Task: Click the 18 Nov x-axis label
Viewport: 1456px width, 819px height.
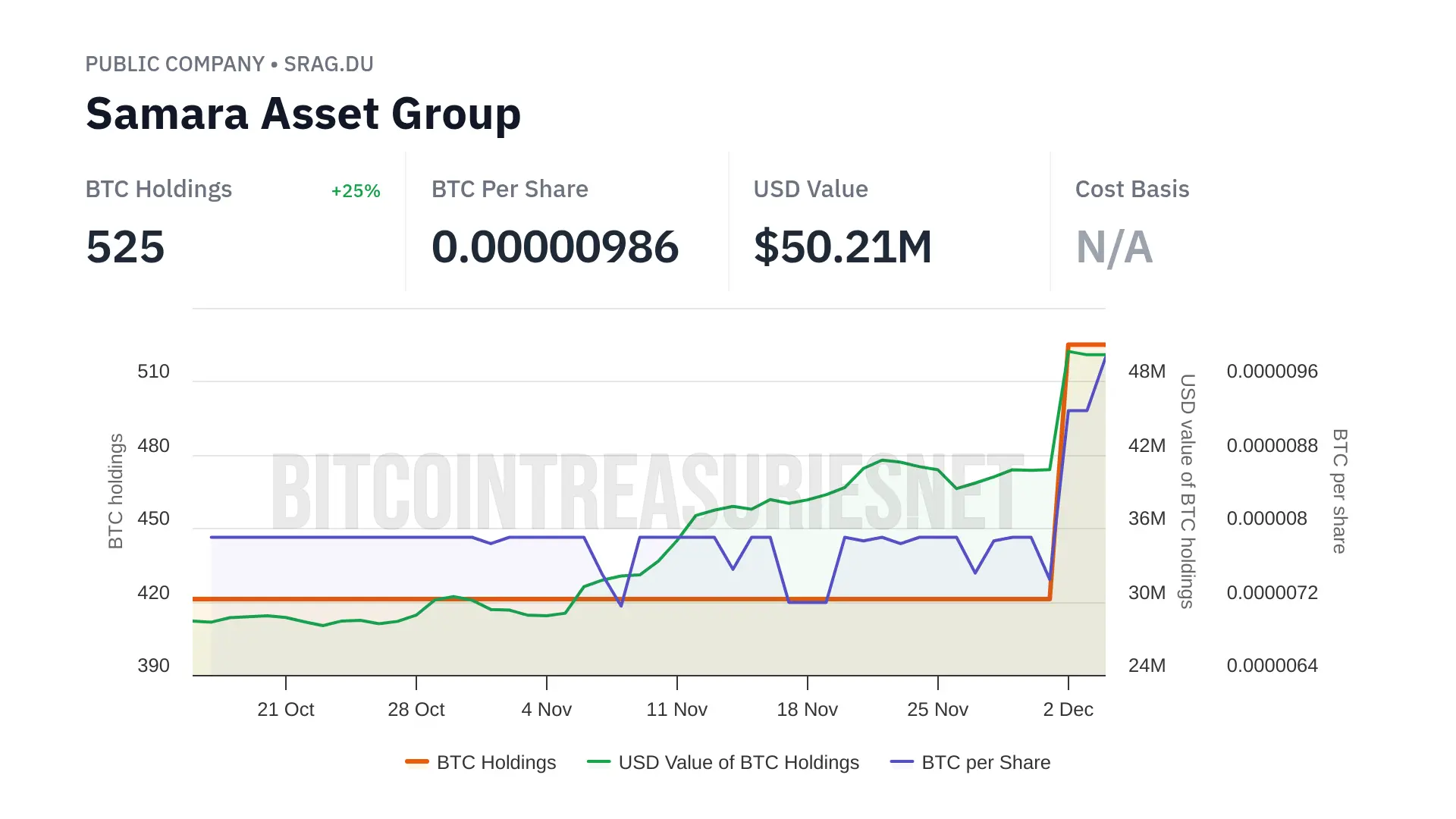Action: pos(807,709)
